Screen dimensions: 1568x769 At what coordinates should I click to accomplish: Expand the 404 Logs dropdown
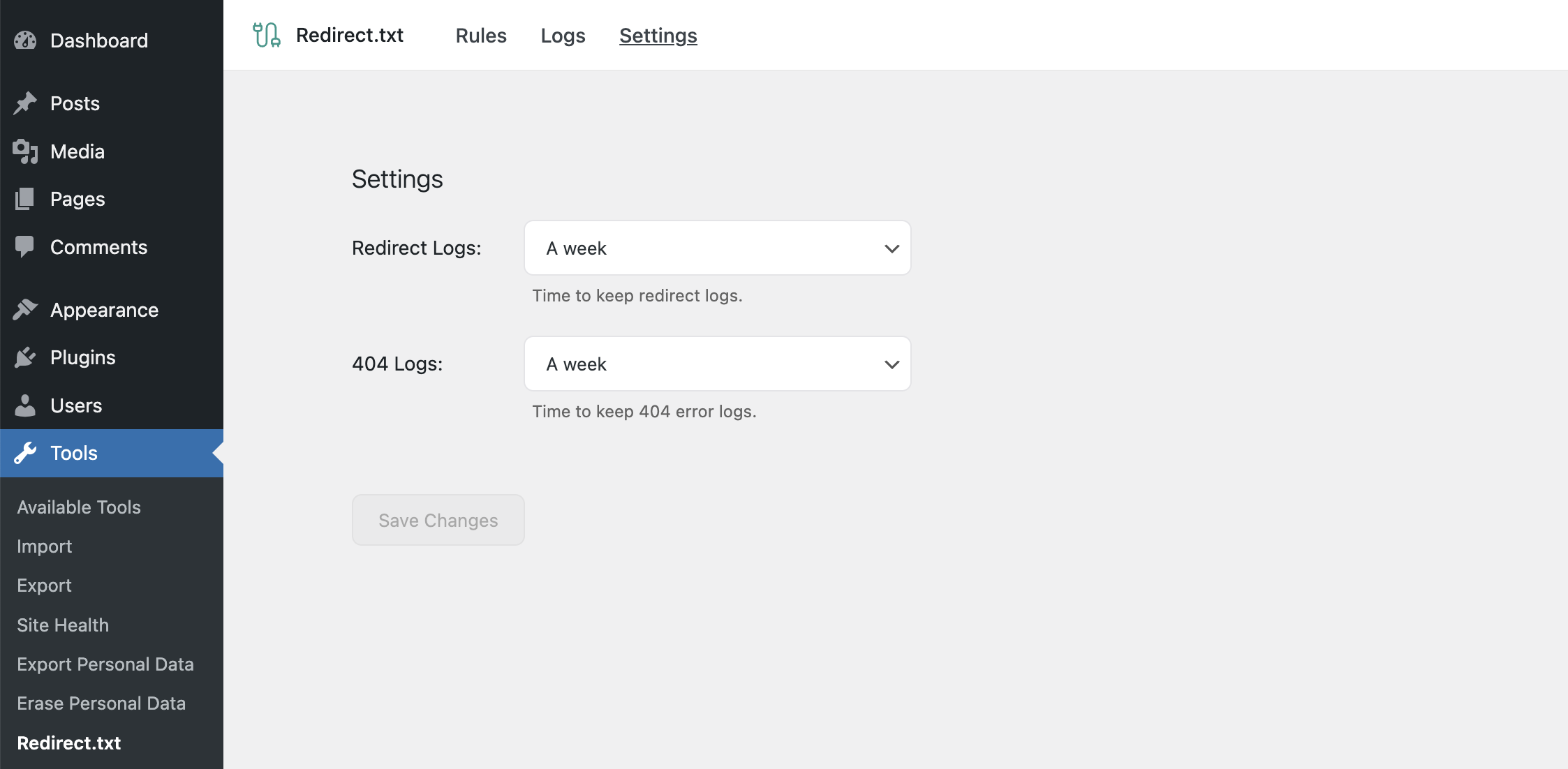pos(718,363)
